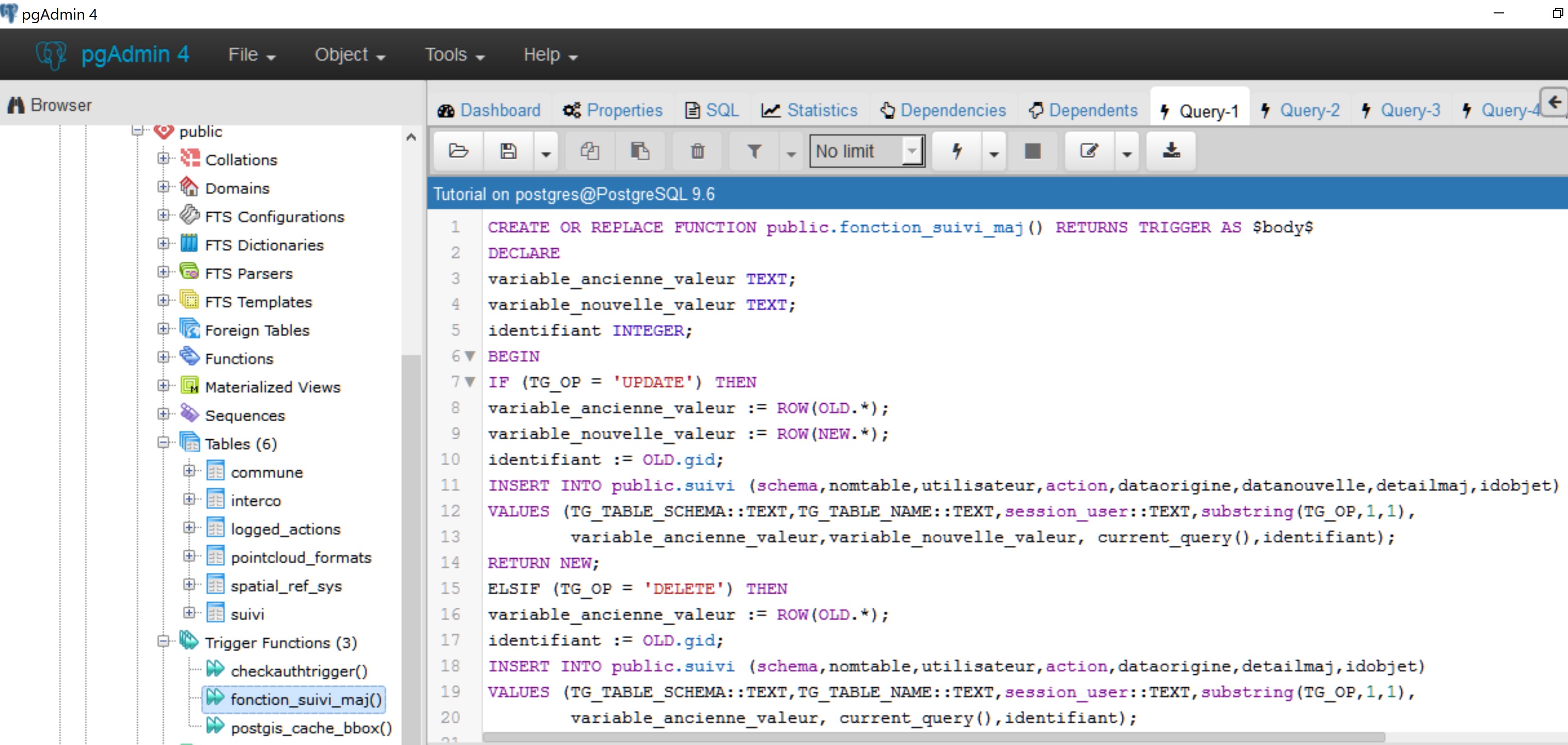The width and height of the screenshot is (1568, 745).
Task: Select the logged_actions table
Action: point(285,528)
